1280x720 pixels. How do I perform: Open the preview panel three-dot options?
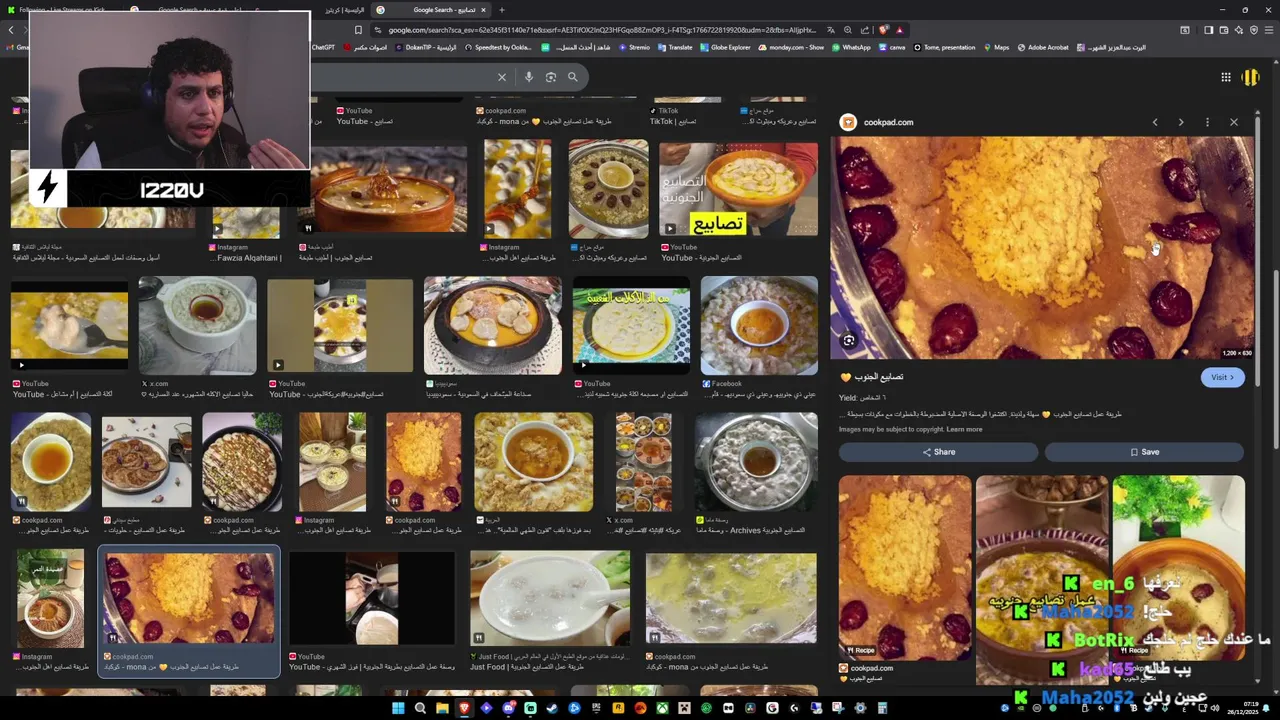click(1207, 122)
